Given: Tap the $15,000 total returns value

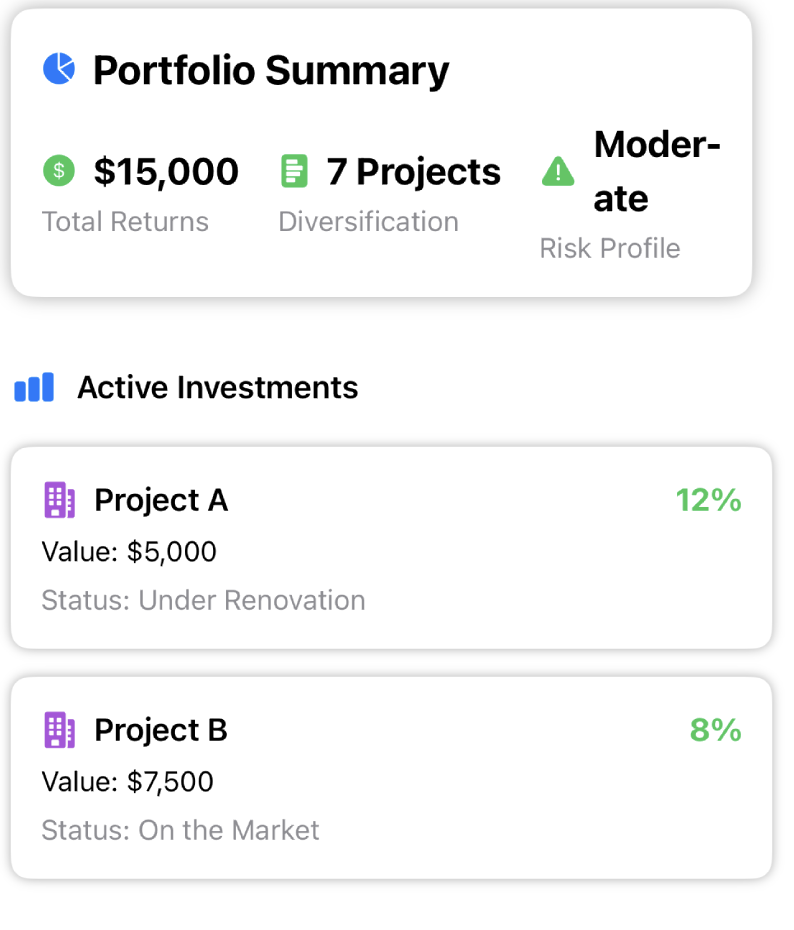Looking at the screenshot, I should [x=167, y=171].
